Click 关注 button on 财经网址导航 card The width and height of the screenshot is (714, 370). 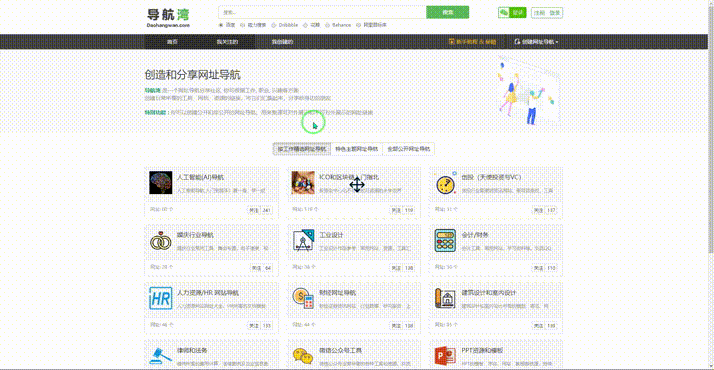coord(396,325)
